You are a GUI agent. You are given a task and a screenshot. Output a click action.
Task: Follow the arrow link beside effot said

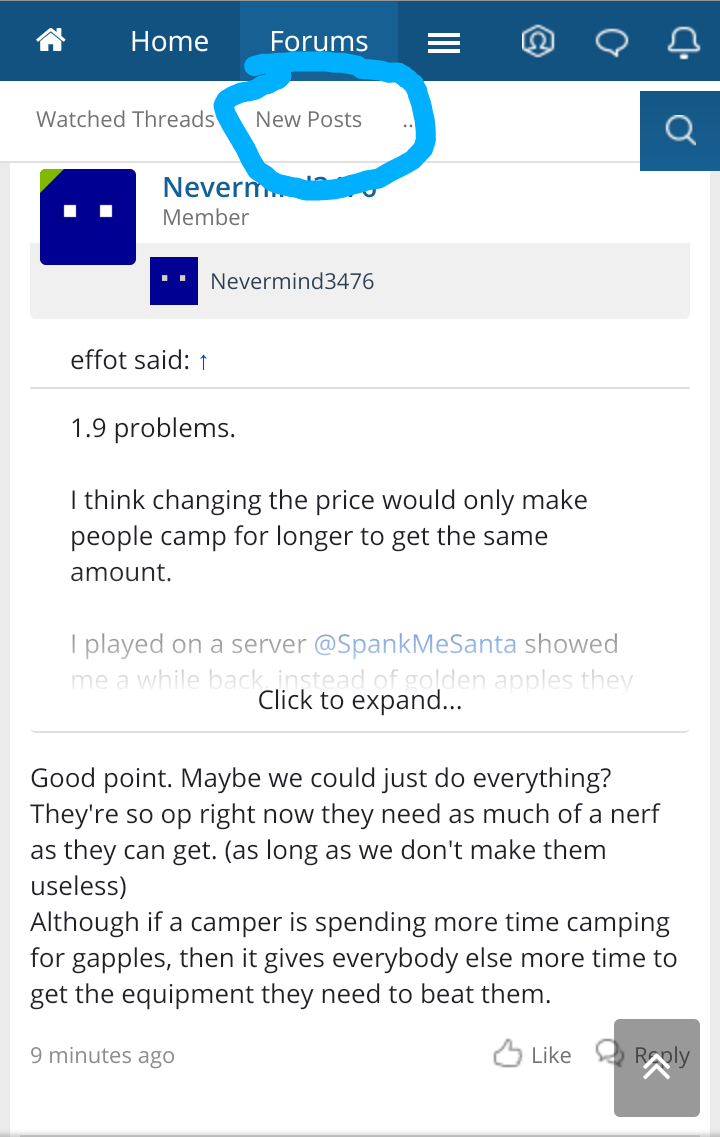coord(204,361)
